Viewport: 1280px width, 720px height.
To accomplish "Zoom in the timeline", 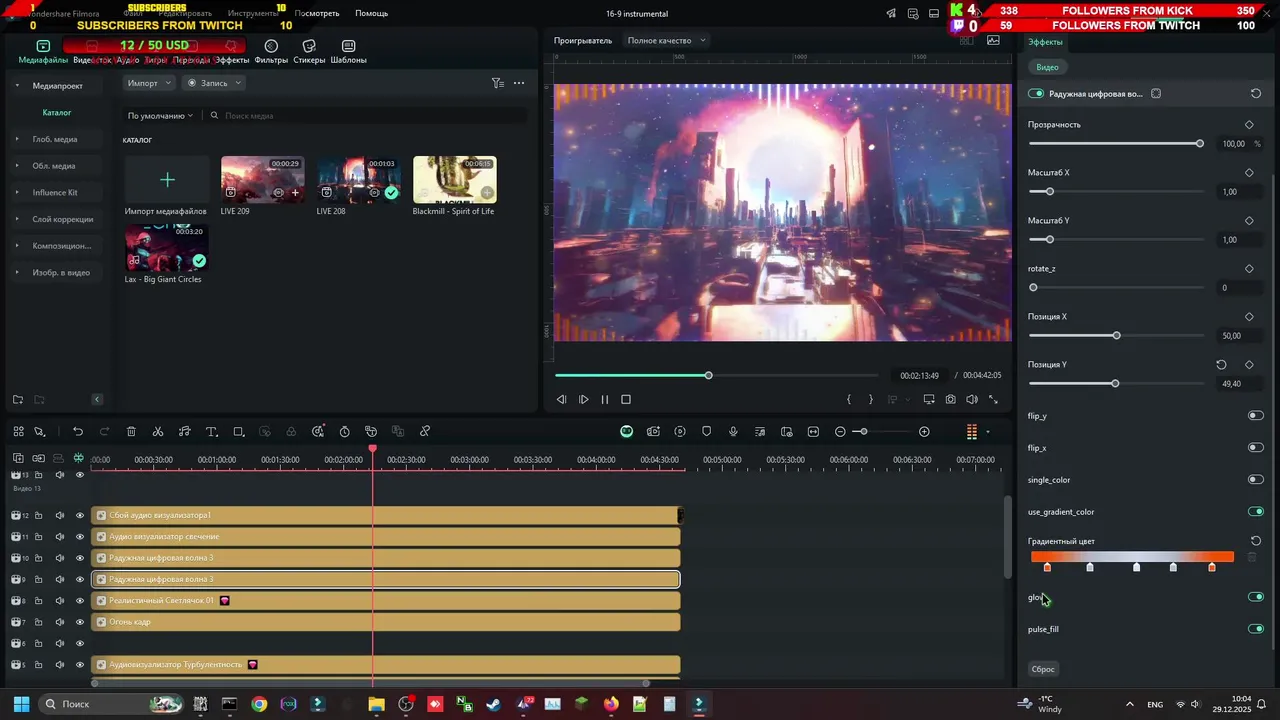I will point(924,432).
